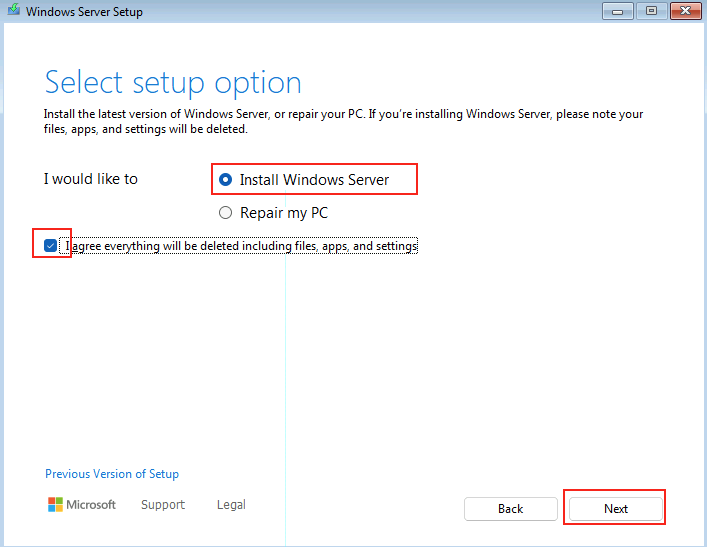Open Previous Version of Setup link

pyautogui.click(x=112, y=474)
